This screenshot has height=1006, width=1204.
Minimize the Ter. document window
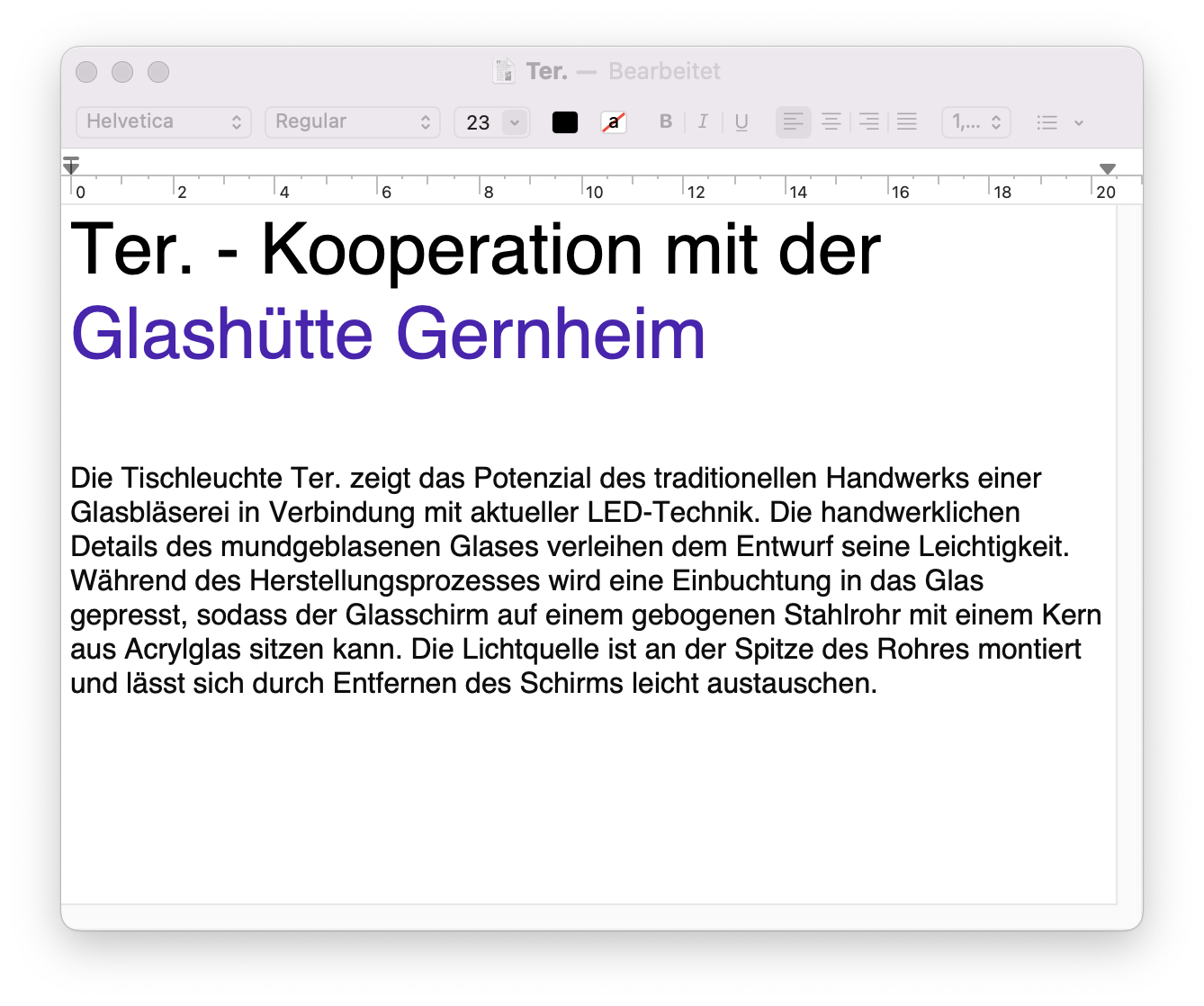122,72
